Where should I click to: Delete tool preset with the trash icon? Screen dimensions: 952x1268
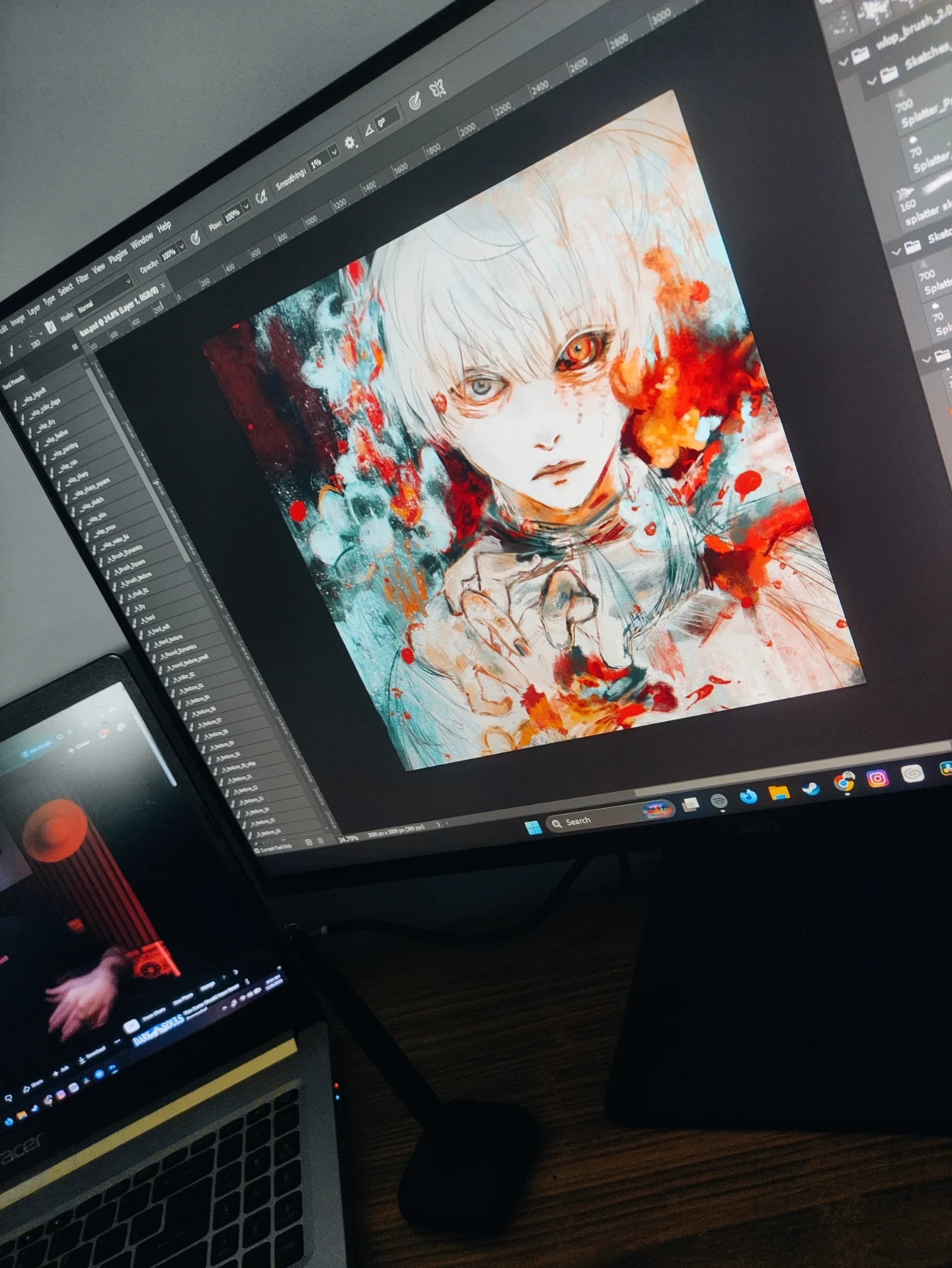point(321,840)
